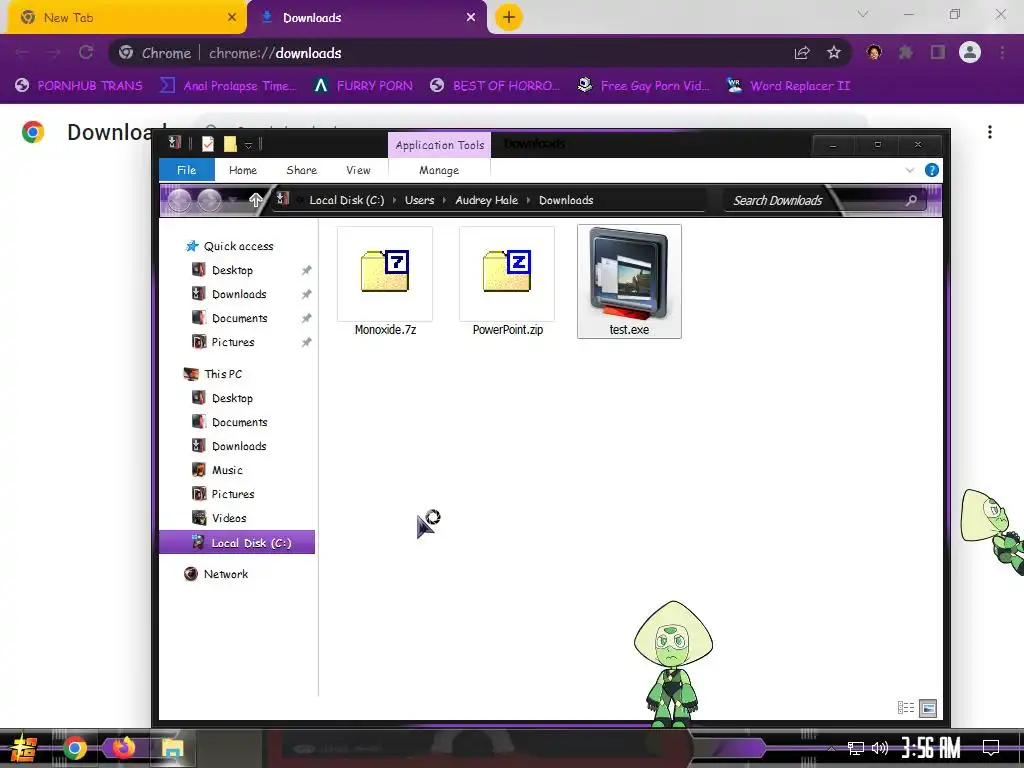Image resolution: width=1024 pixels, height=768 pixels.
Task: Go back in Explorer navigation
Action: click(x=180, y=200)
